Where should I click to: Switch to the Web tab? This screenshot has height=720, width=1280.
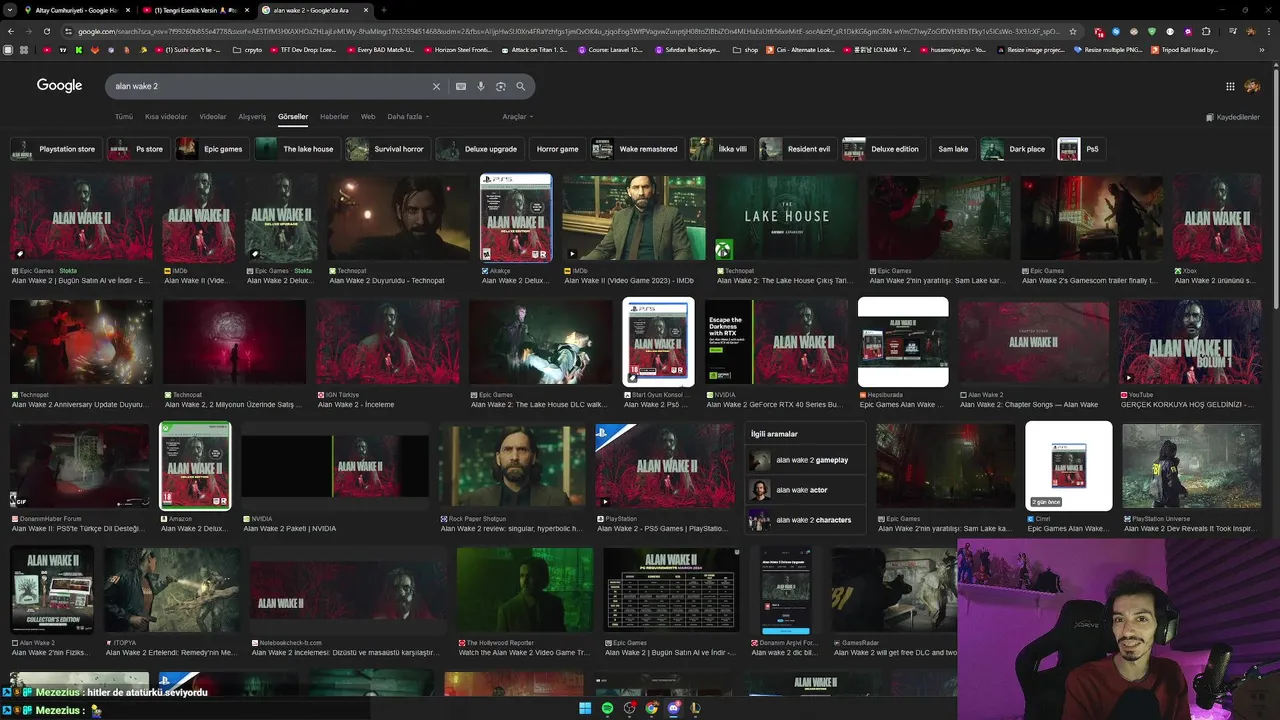[368, 117]
